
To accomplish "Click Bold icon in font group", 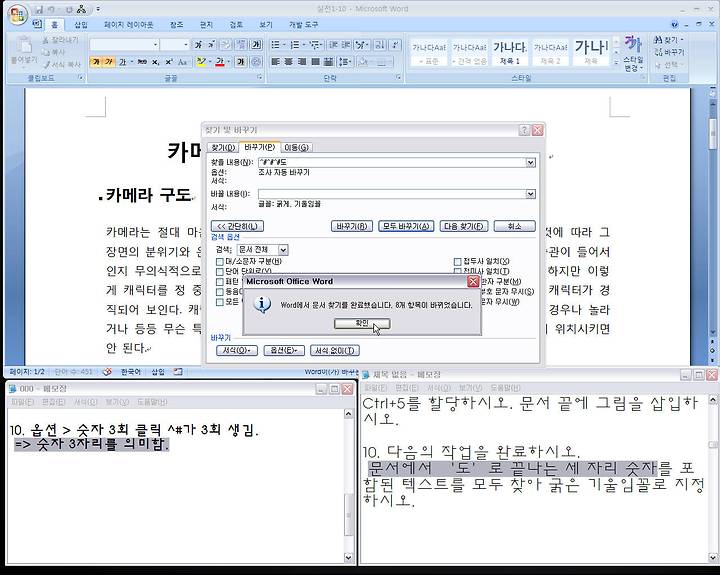I will [x=96, y=62].
